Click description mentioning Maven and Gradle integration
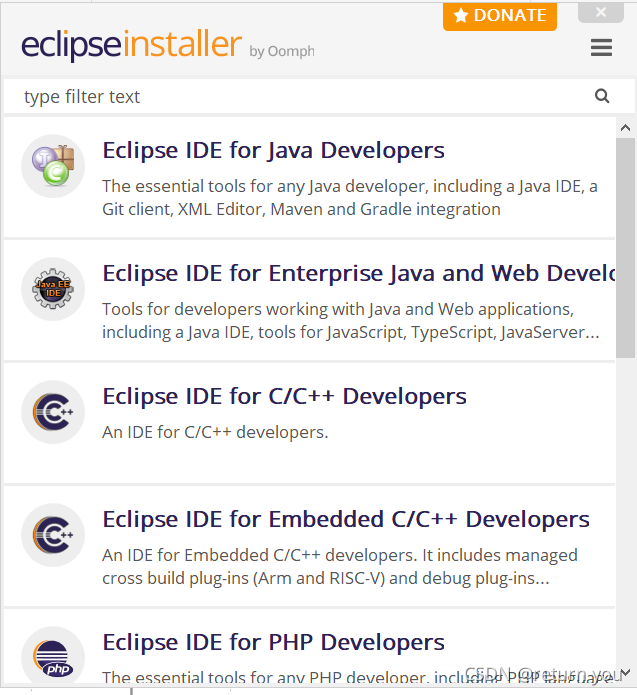This screenshot has height=695, width=637. pos(350,198)
